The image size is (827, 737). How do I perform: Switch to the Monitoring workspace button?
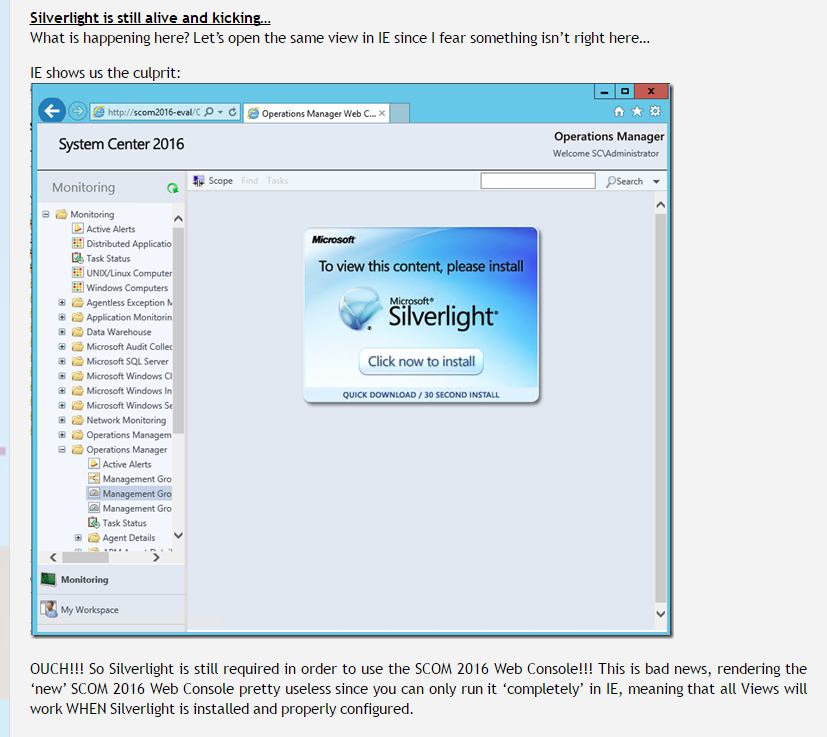(111, 580)
